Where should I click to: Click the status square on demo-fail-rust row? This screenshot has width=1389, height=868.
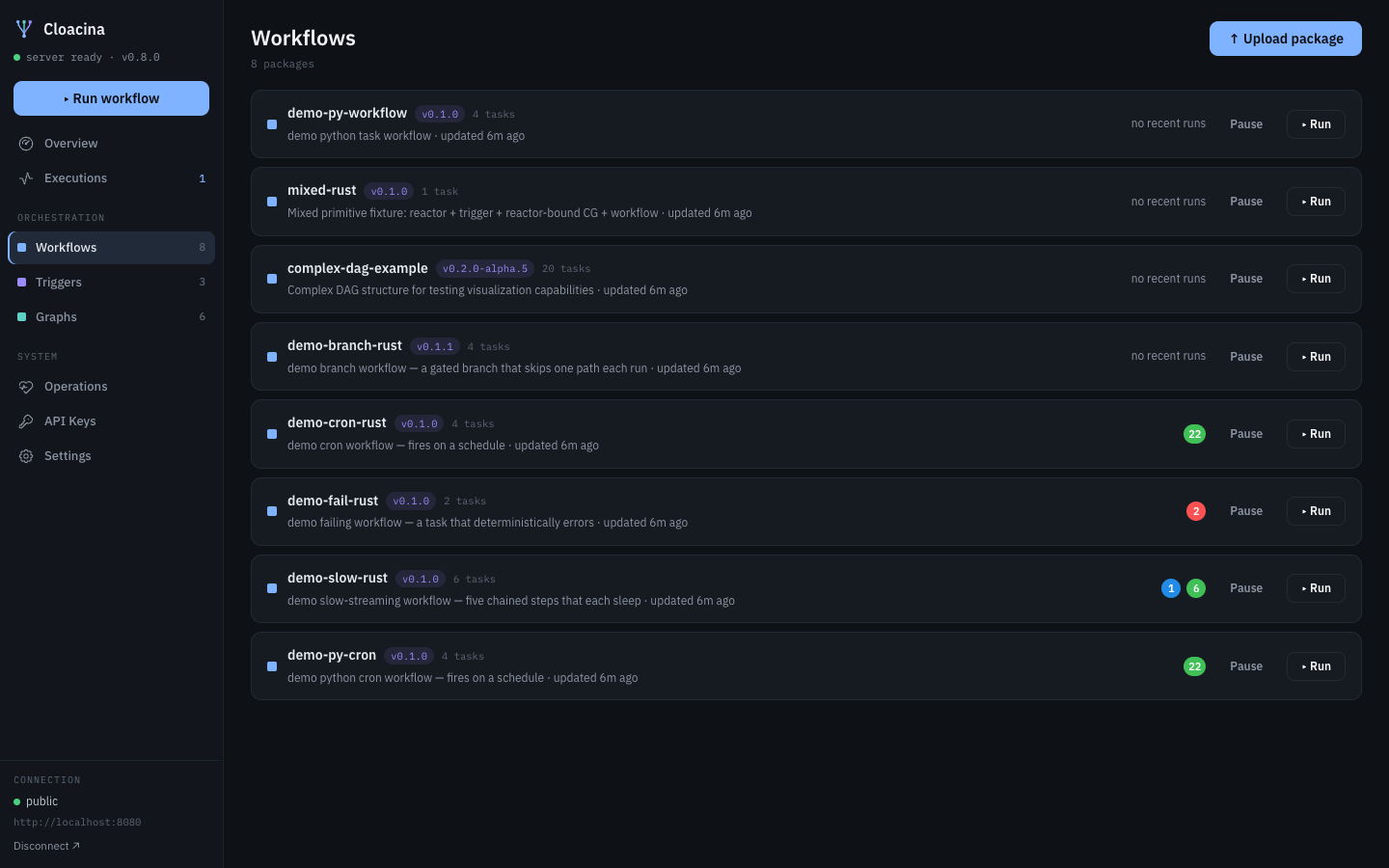(272, 511)
